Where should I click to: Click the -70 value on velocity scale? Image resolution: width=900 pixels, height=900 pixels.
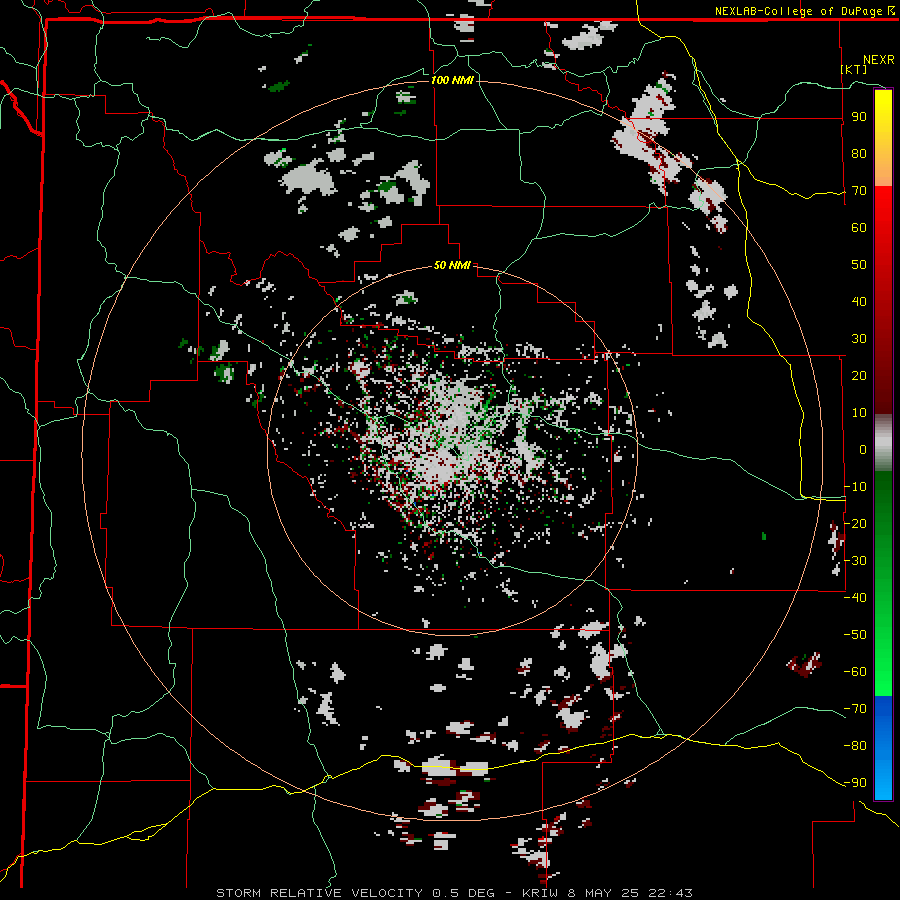[x=855, y=709]
